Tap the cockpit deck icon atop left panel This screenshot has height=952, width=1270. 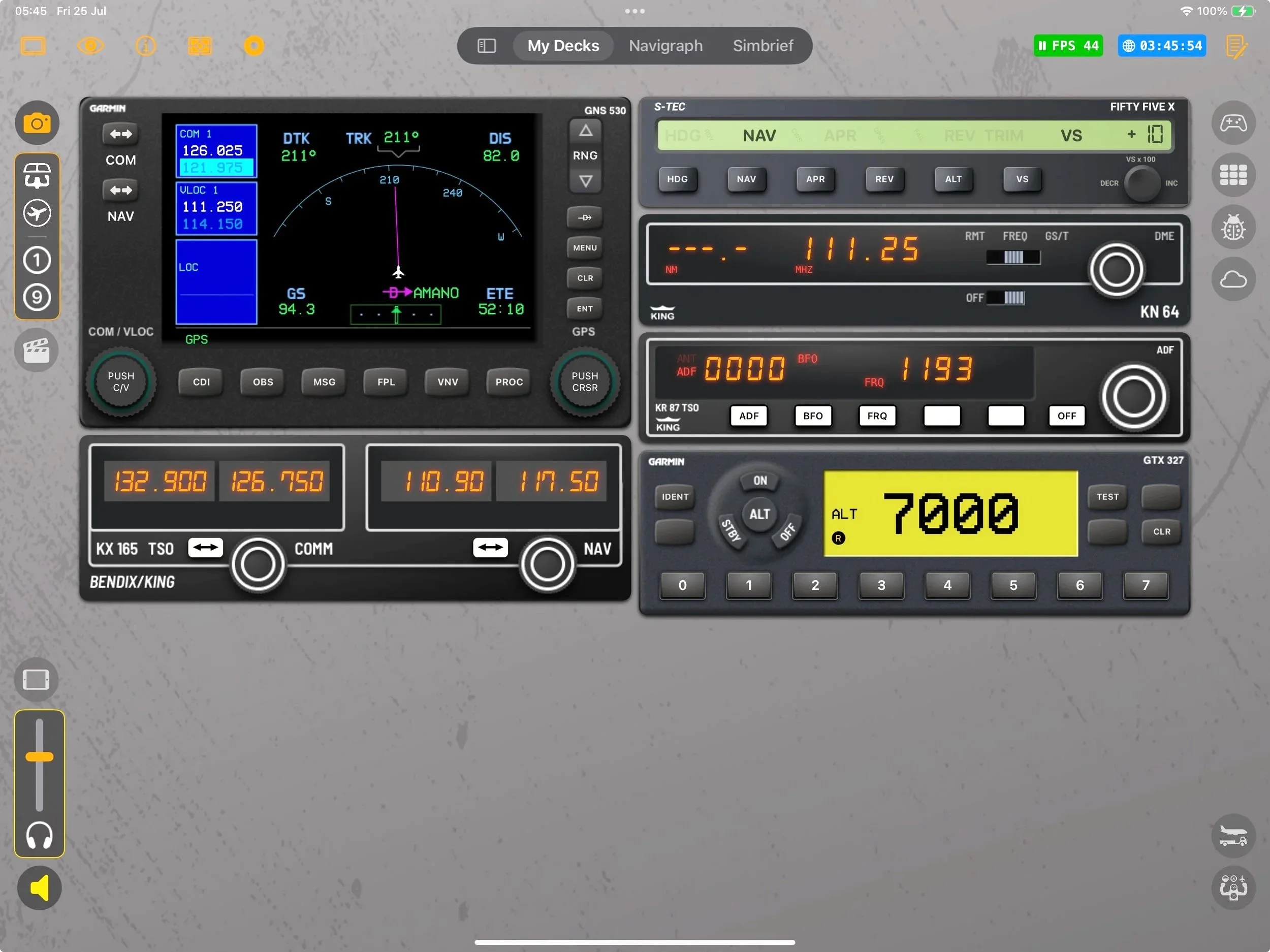coord(37,175)
